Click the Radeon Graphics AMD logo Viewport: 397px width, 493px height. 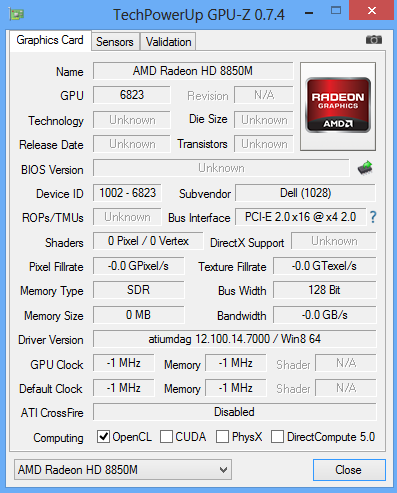(338, 106)
